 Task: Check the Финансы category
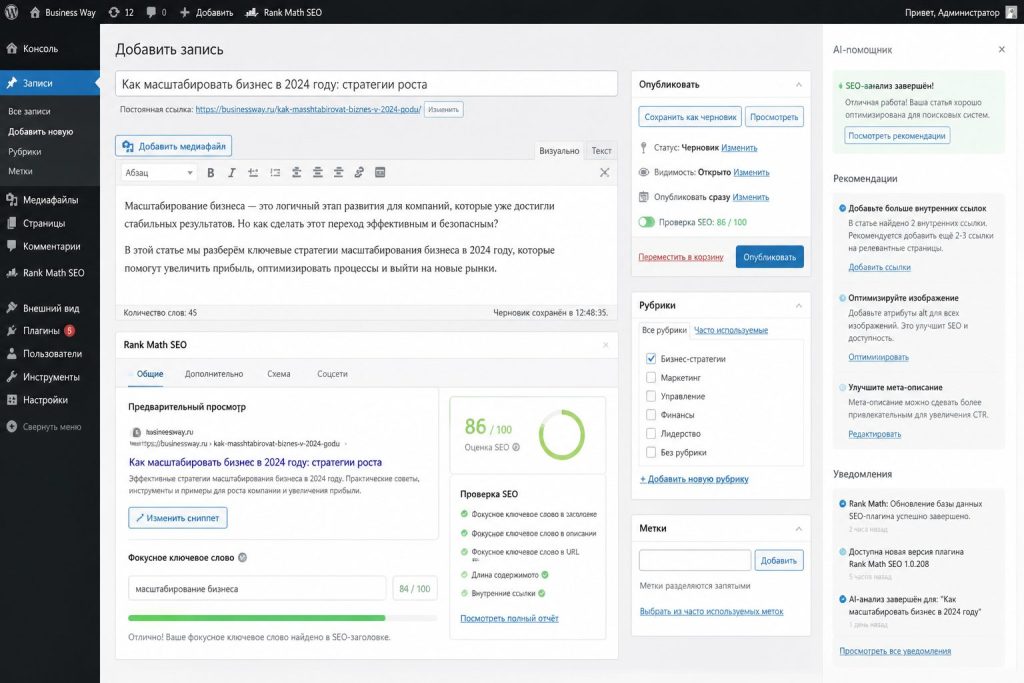[650, 415]
